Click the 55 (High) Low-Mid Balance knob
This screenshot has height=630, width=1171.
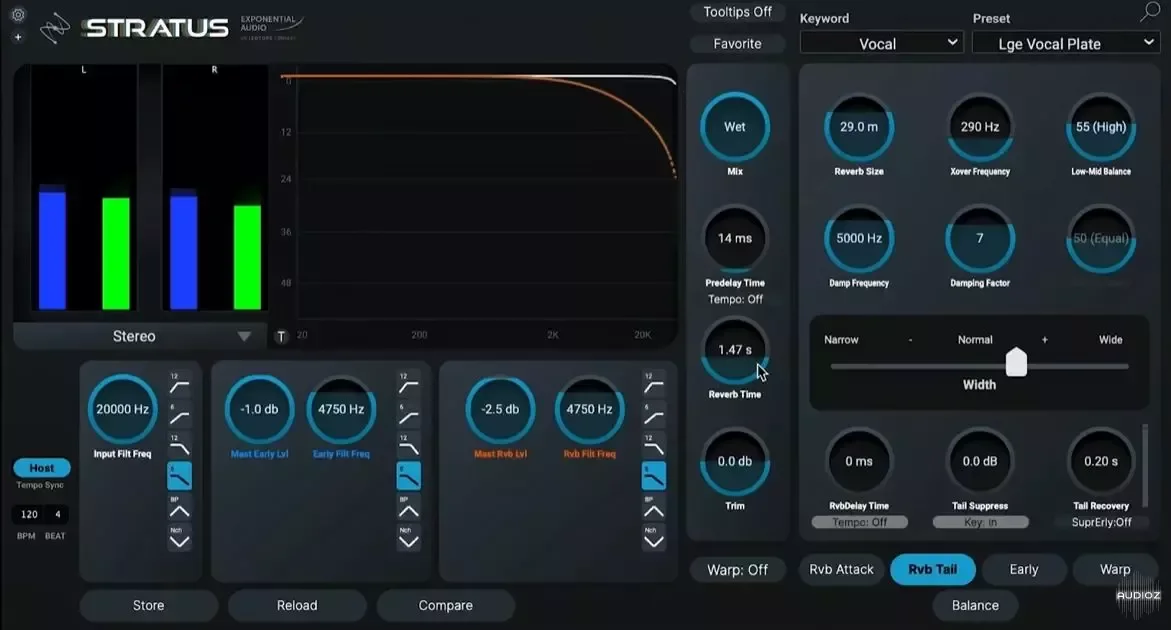[x=1101, y=127]
